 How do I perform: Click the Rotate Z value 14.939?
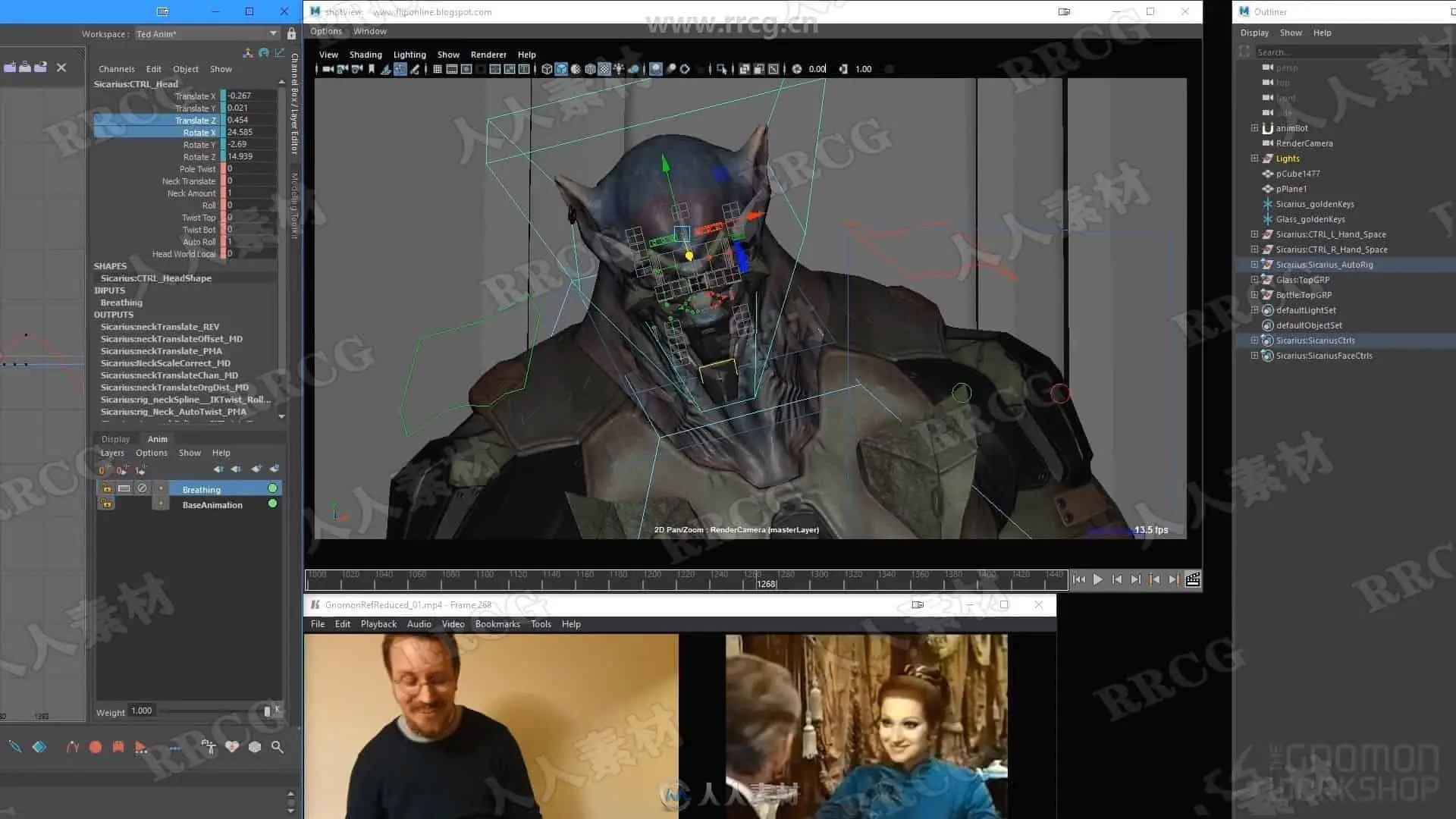click(x=251, y=157)
